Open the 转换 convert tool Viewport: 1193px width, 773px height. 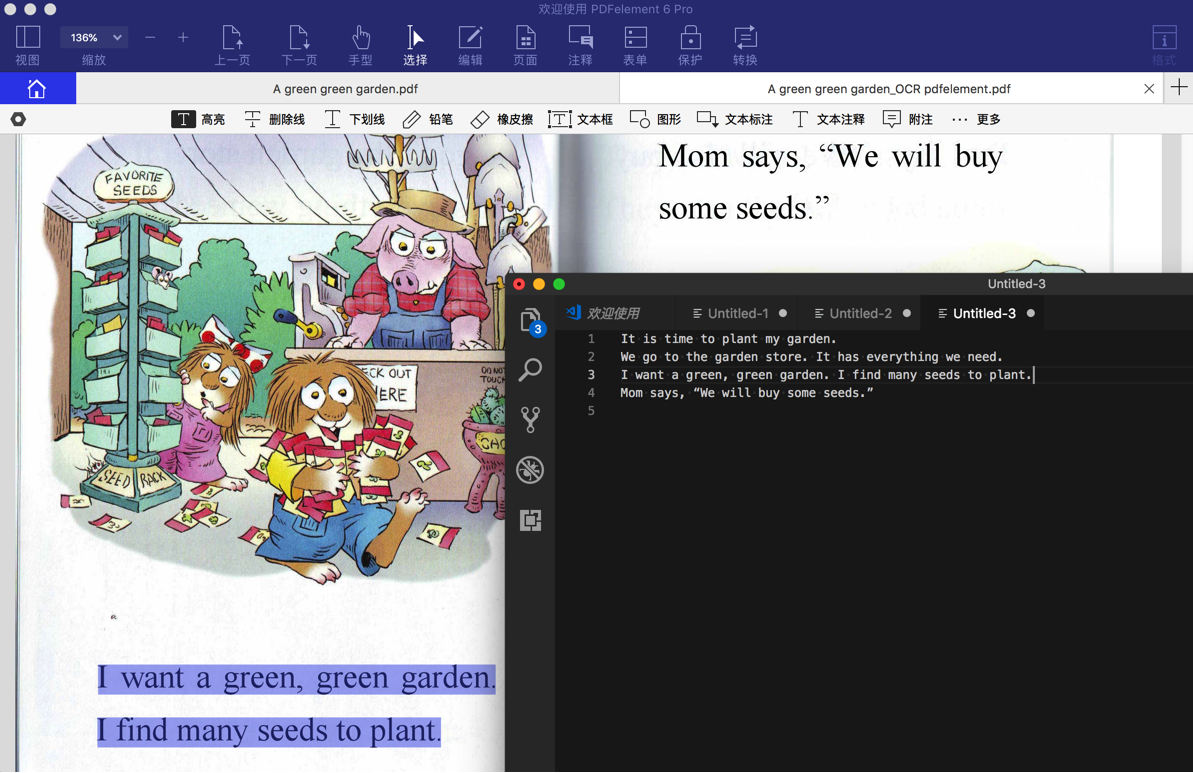(745, 45)
